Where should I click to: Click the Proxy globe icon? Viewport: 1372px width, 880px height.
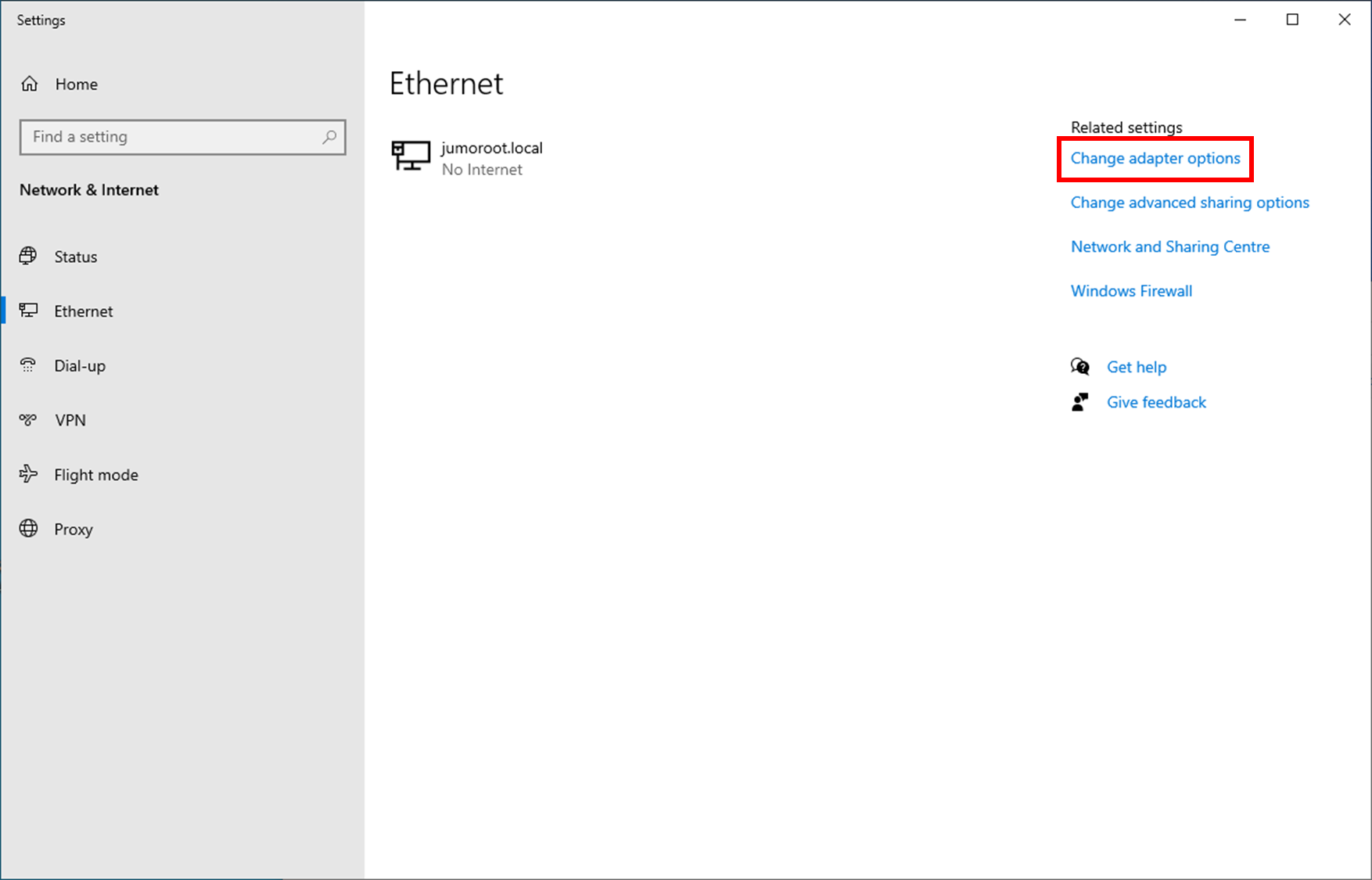click(28, 529)
